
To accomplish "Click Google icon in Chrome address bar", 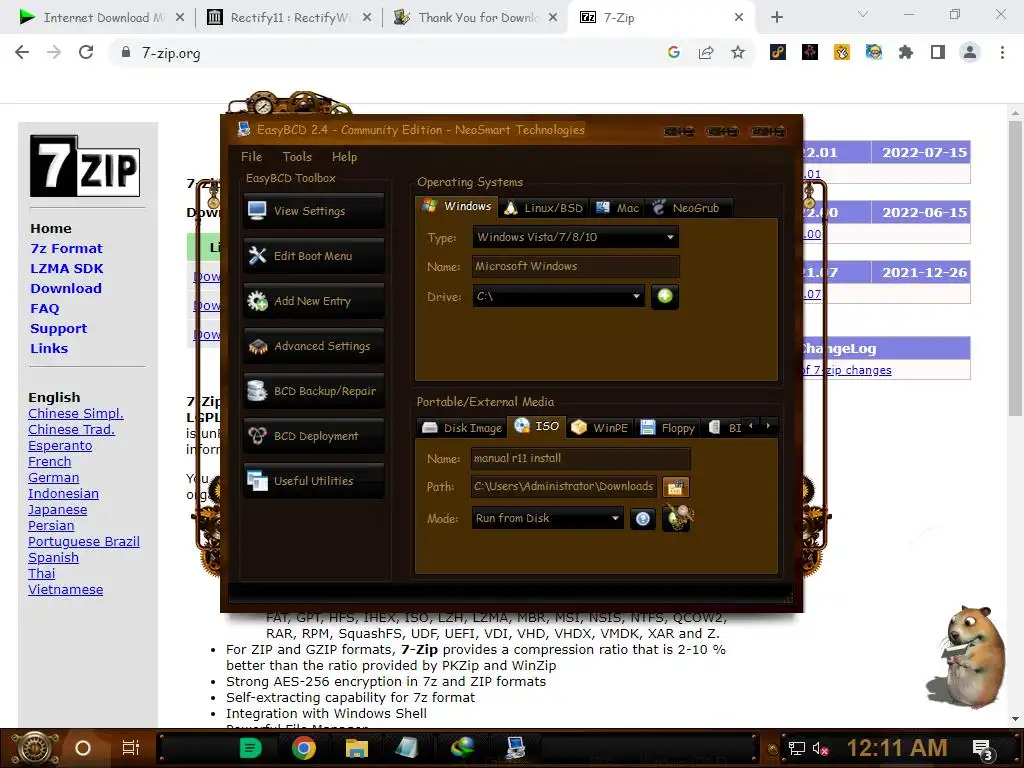I will pyautogui.click(x=674, y=52).
